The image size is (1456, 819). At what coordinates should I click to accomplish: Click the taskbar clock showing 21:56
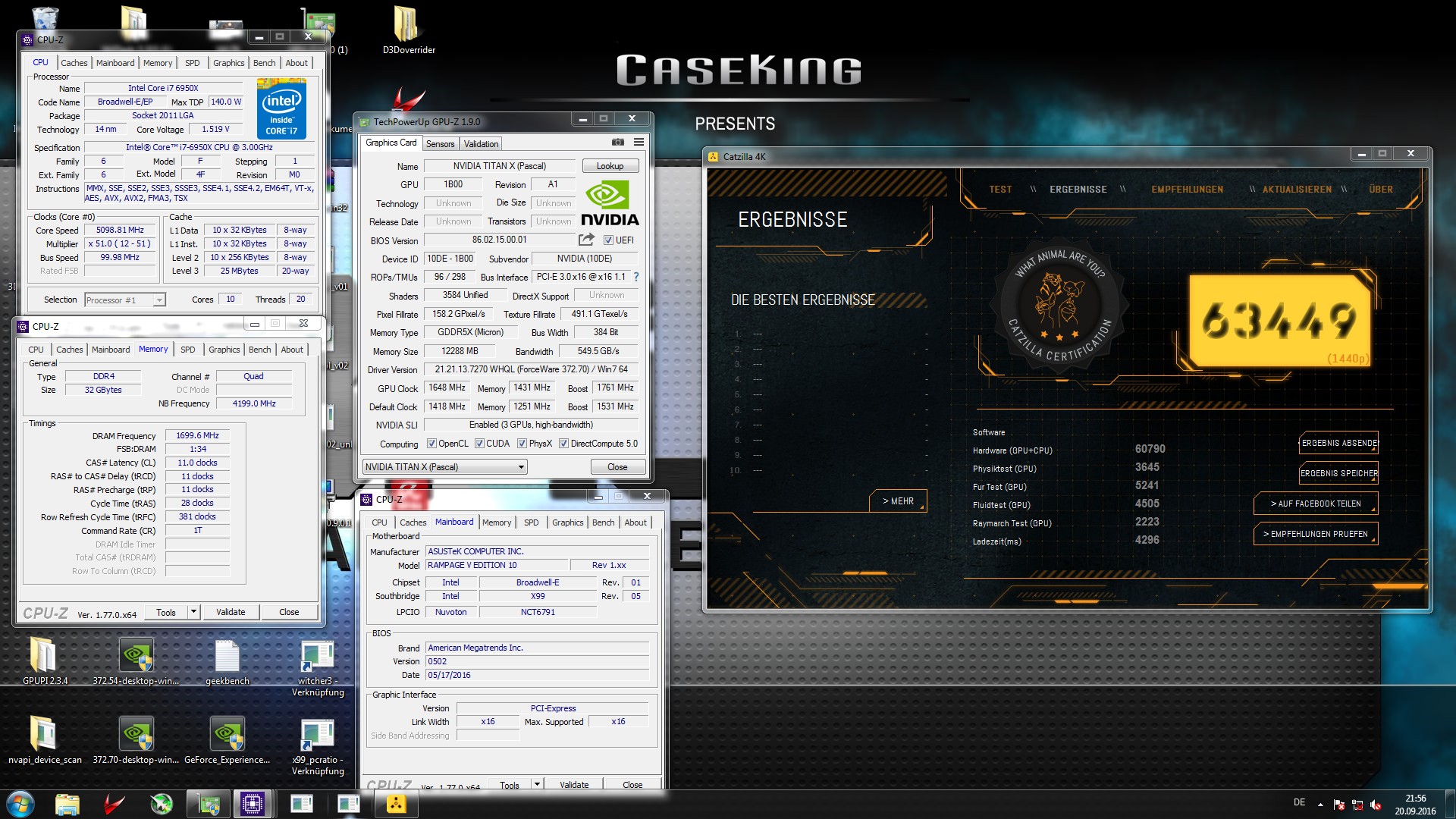[x=1415, y=805]
